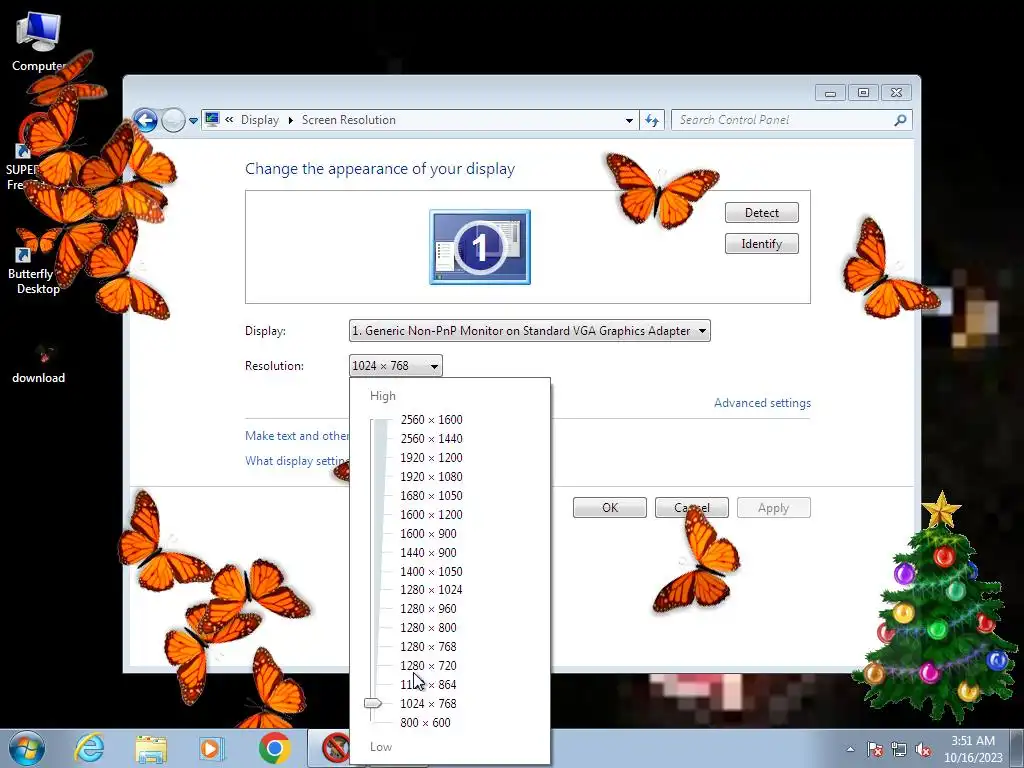Click the Action Center flag icon
The image size is (1024, 768).
point(874,749)
